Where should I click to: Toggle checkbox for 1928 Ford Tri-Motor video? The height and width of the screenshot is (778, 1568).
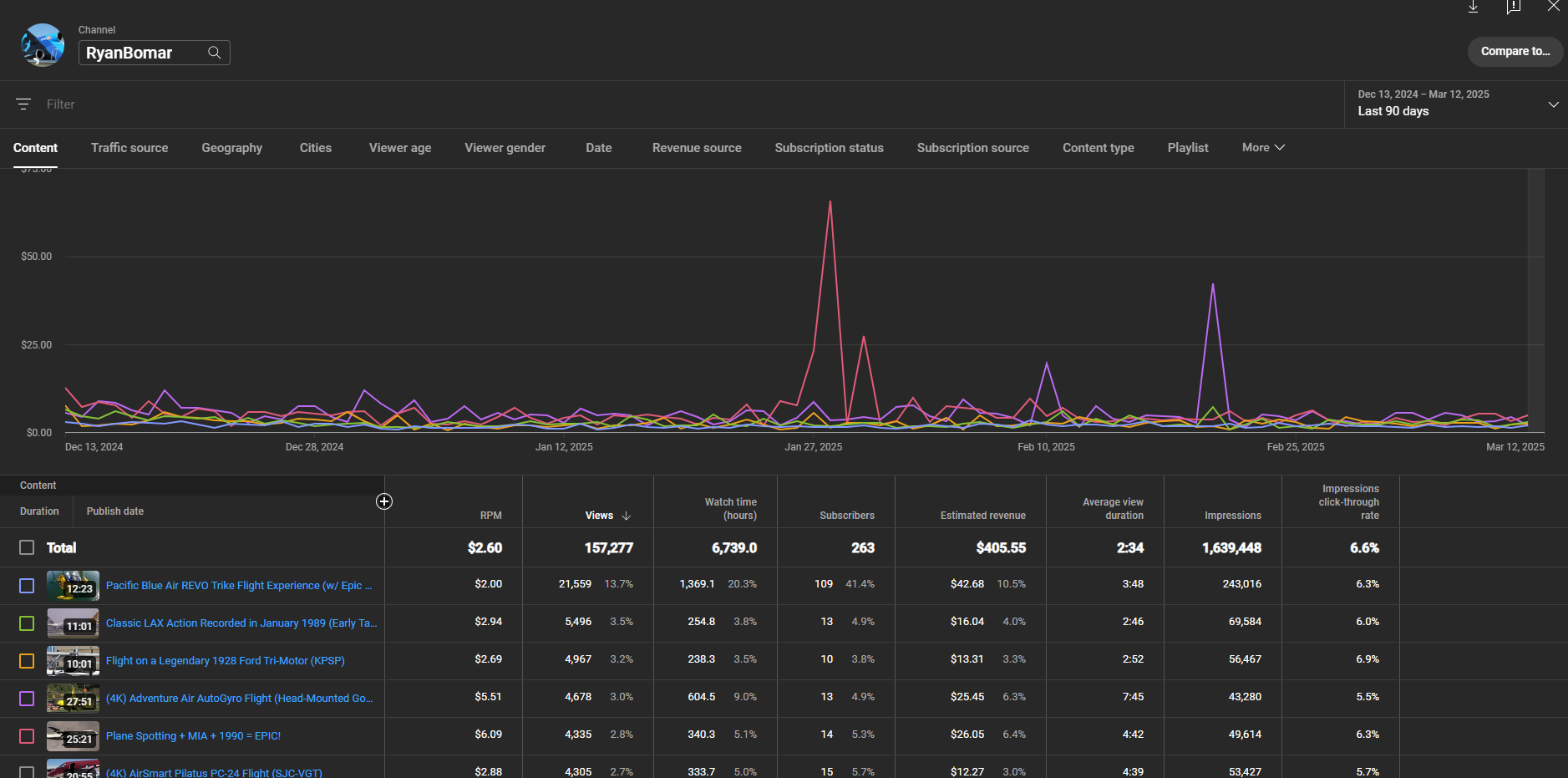click(x=27, y=661)
